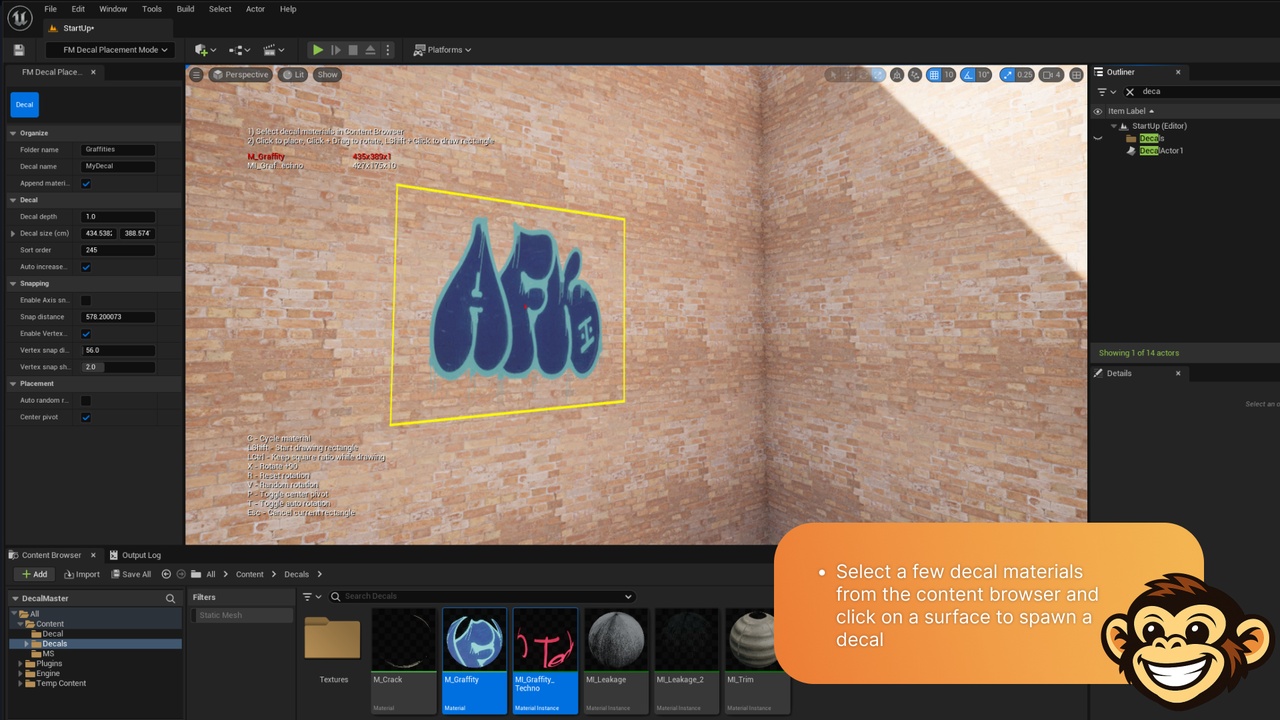
Task: Click the Sort order field 245
Action: pos(118,250)
